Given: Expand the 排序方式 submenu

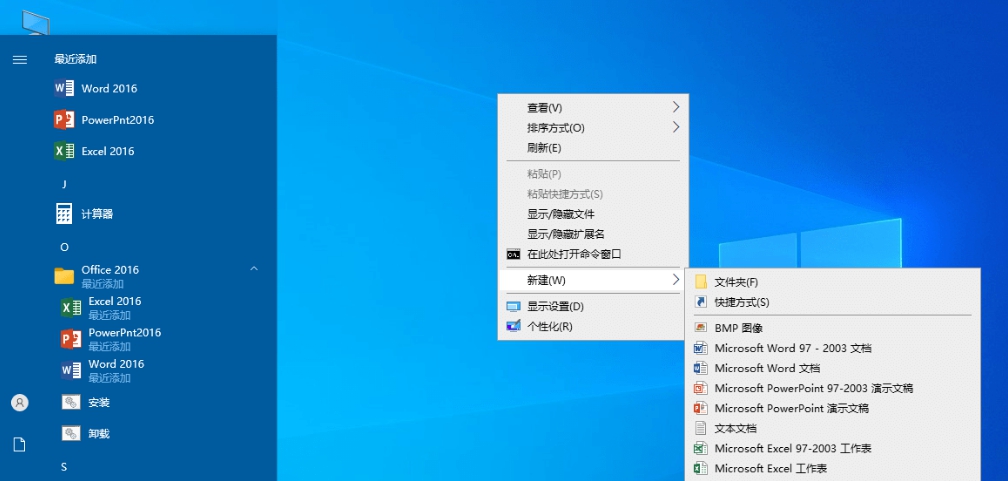Looking at the screenshot, I should point(593,128).
